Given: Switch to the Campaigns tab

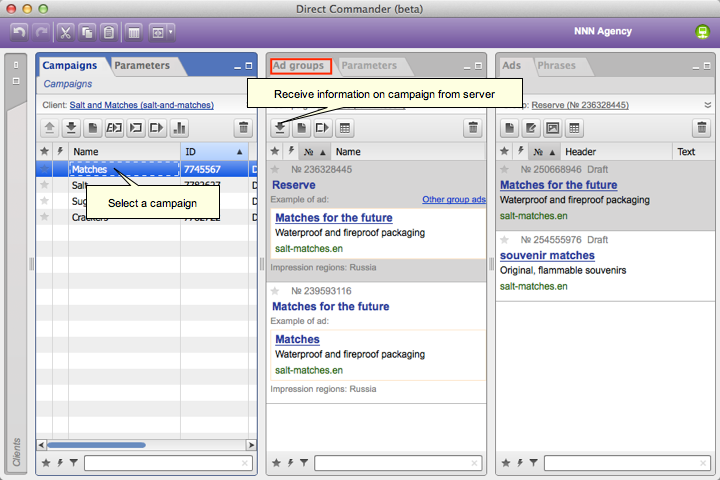Looking at the screenshot, I should point(70,65).
